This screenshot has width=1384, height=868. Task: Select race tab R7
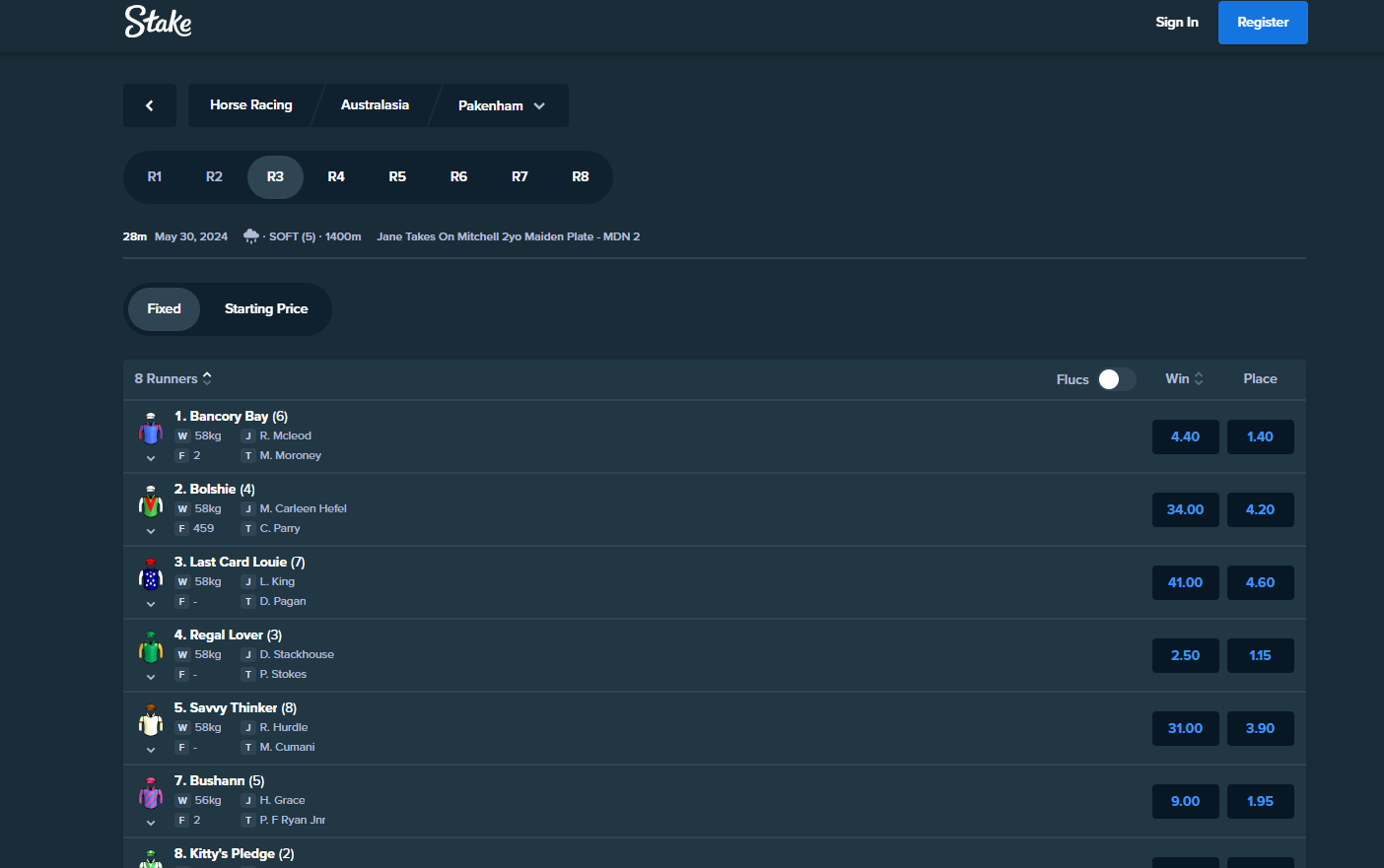click(x=519, y=177)
